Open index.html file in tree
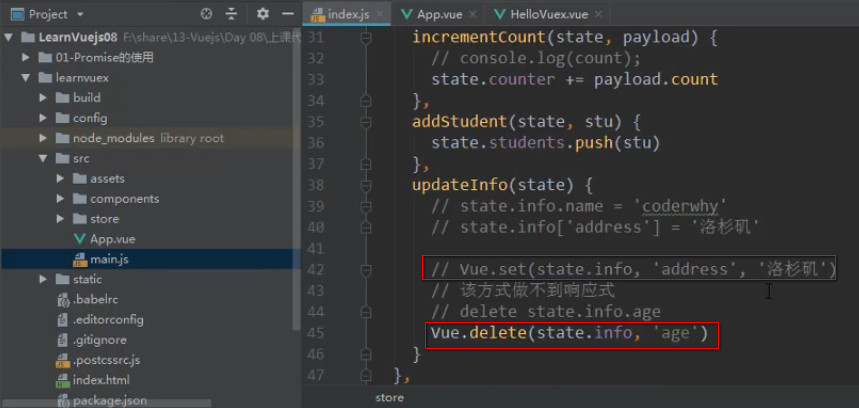Screen dimensions: 859x408 point(101,380)
